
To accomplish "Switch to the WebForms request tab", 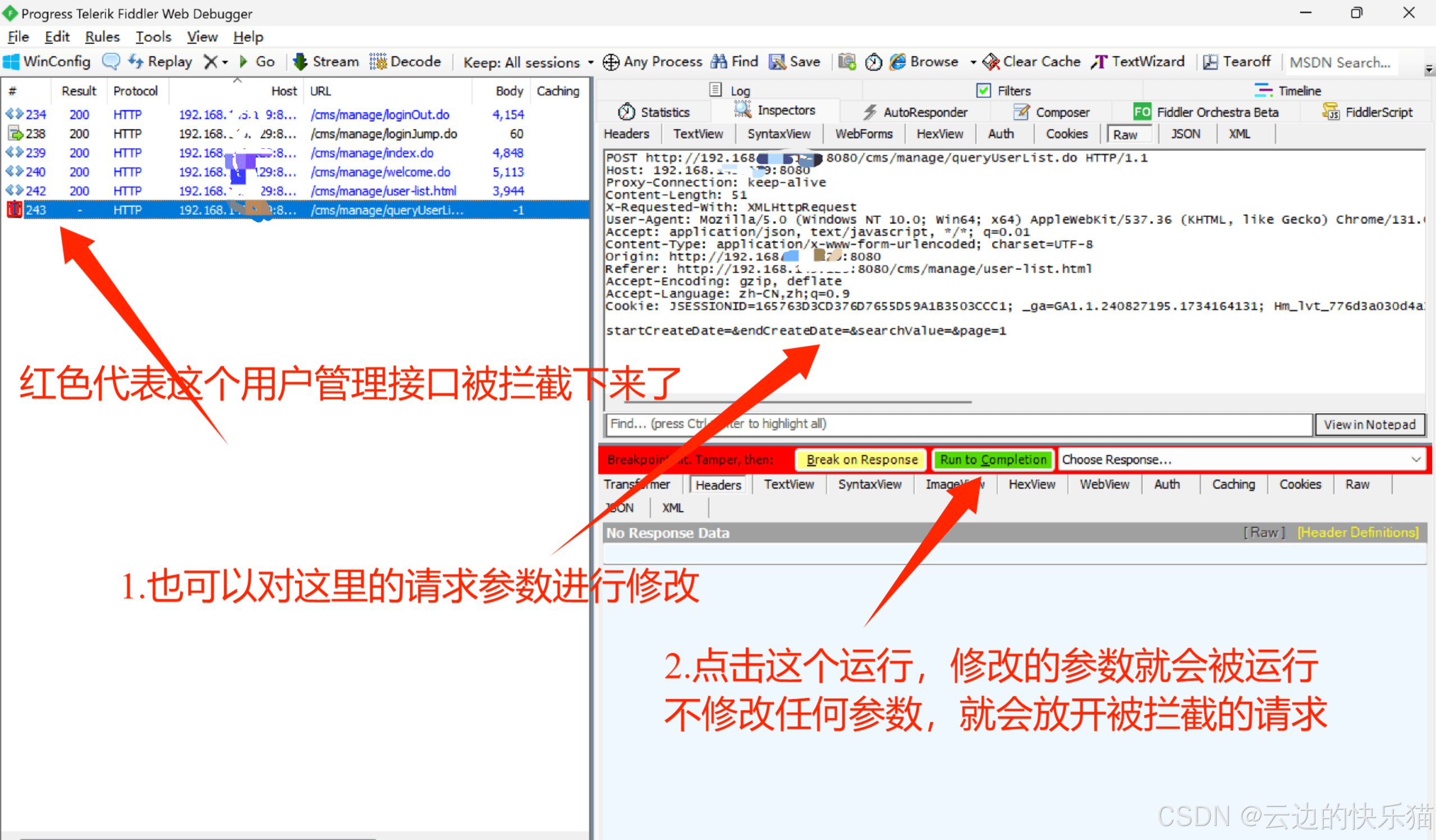I will click(863, 134).
